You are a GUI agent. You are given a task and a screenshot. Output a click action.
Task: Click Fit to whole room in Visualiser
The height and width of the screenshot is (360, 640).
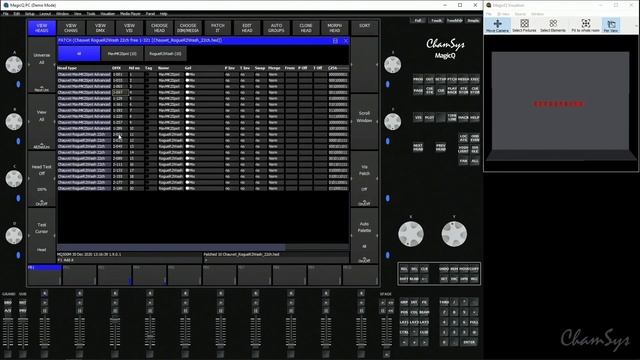[585, 25]
